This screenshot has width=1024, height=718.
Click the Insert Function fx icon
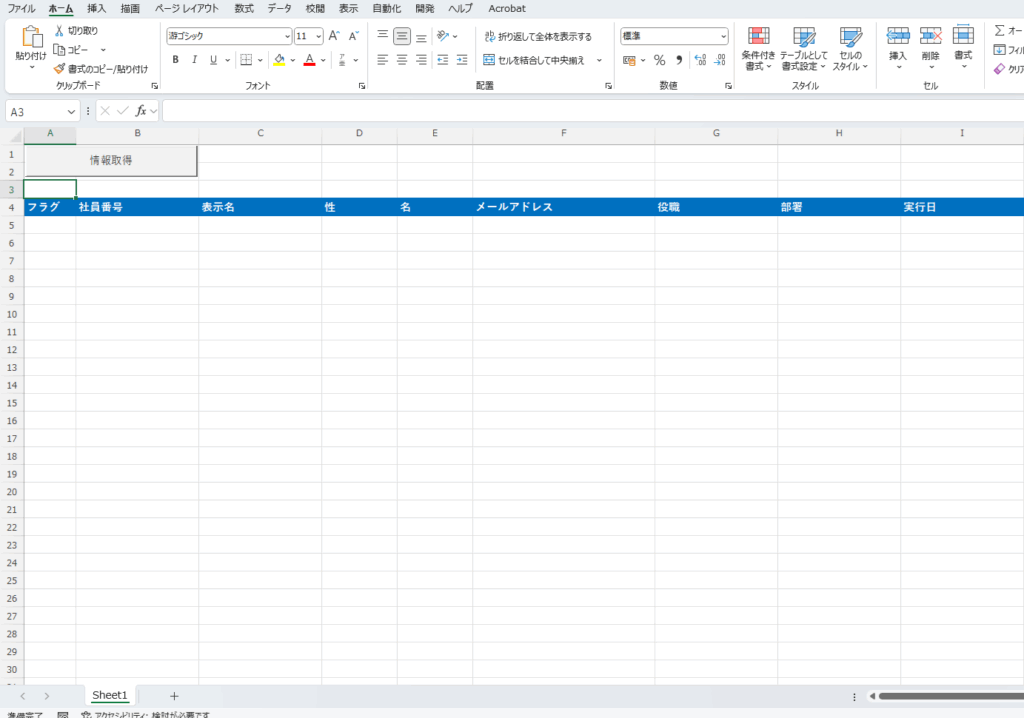pyautogui.click(x=142, y=111)
